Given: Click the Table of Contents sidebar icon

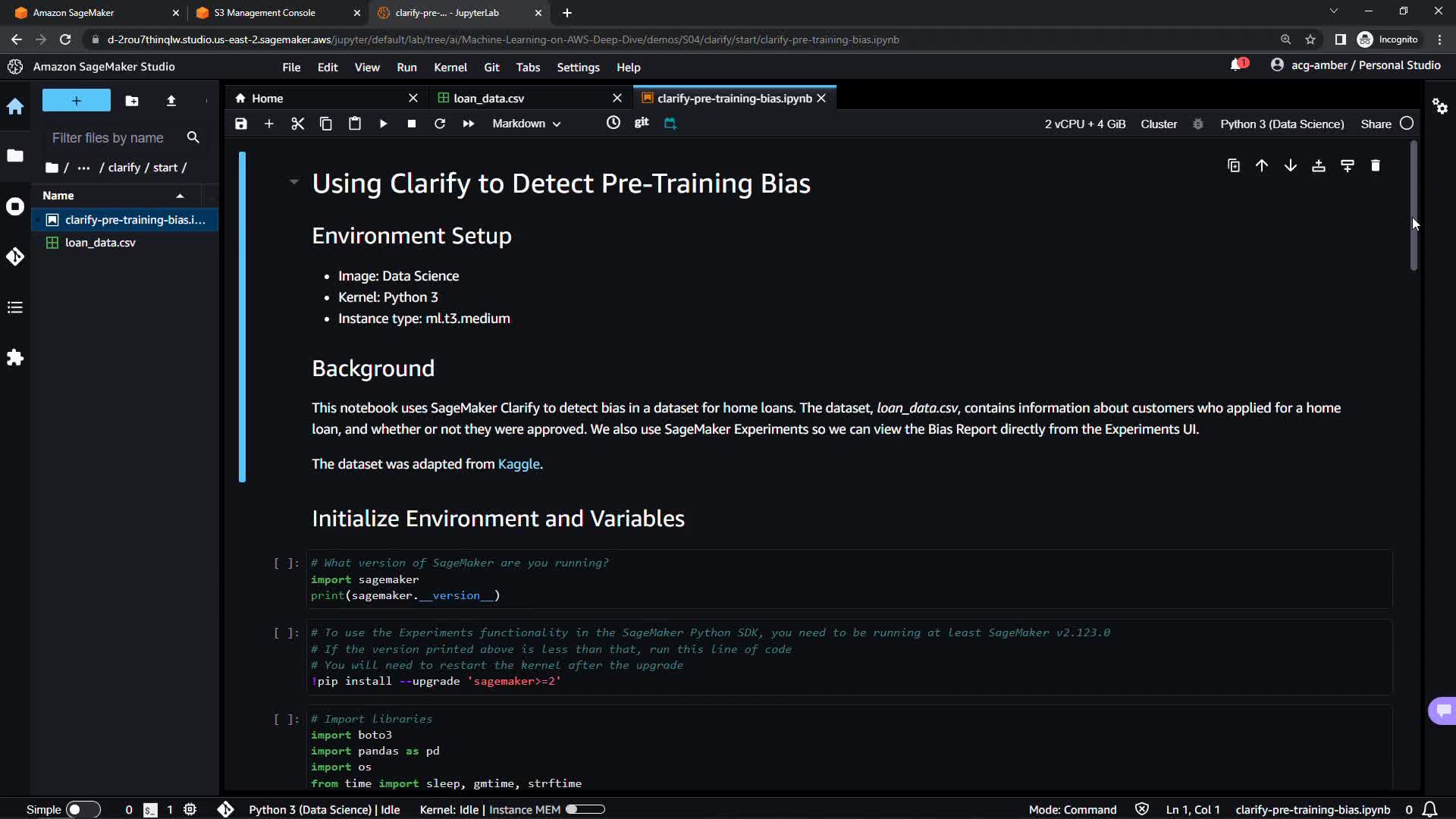Looking at the screenshot, I should click(x=15, y=307).
